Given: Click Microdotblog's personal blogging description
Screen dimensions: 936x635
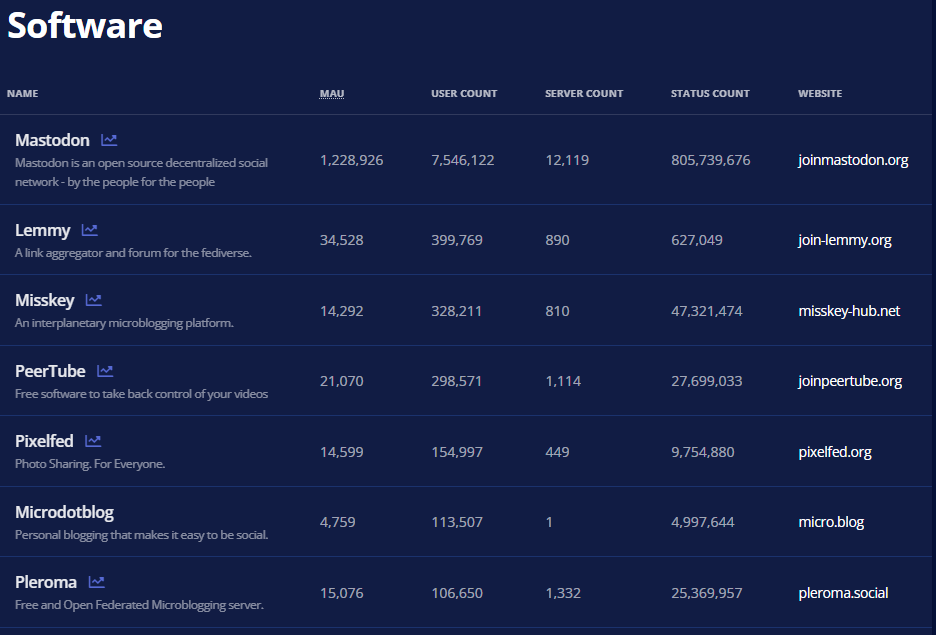Looking at the screenshot, I should 141,535.
